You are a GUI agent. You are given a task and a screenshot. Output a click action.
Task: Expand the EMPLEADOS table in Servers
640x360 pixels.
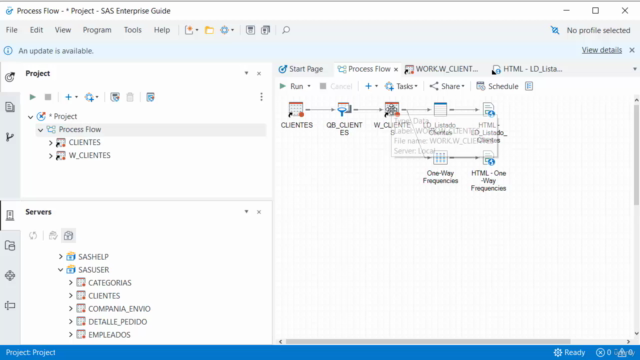[x=71, y=335]
